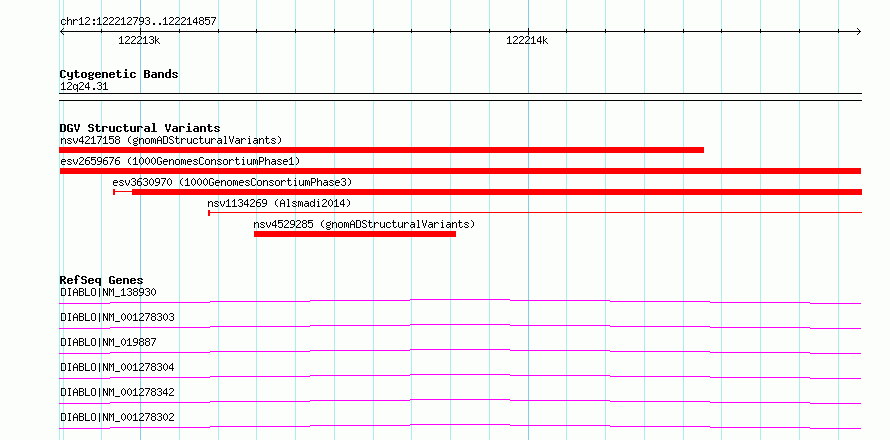Click the DIABLO|NM_138930 transcript label
The image size is (890, 440).
click(x=108, y=292)
